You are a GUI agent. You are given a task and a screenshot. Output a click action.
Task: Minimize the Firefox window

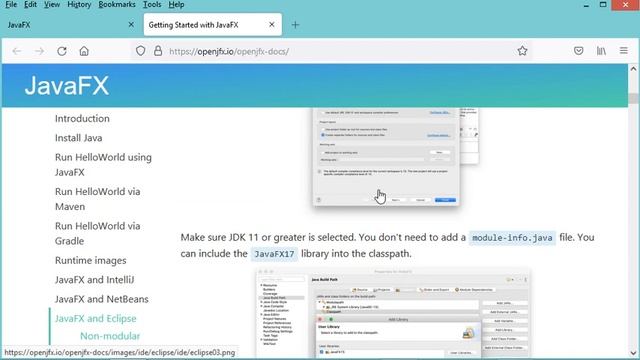(x=586, y=5)
